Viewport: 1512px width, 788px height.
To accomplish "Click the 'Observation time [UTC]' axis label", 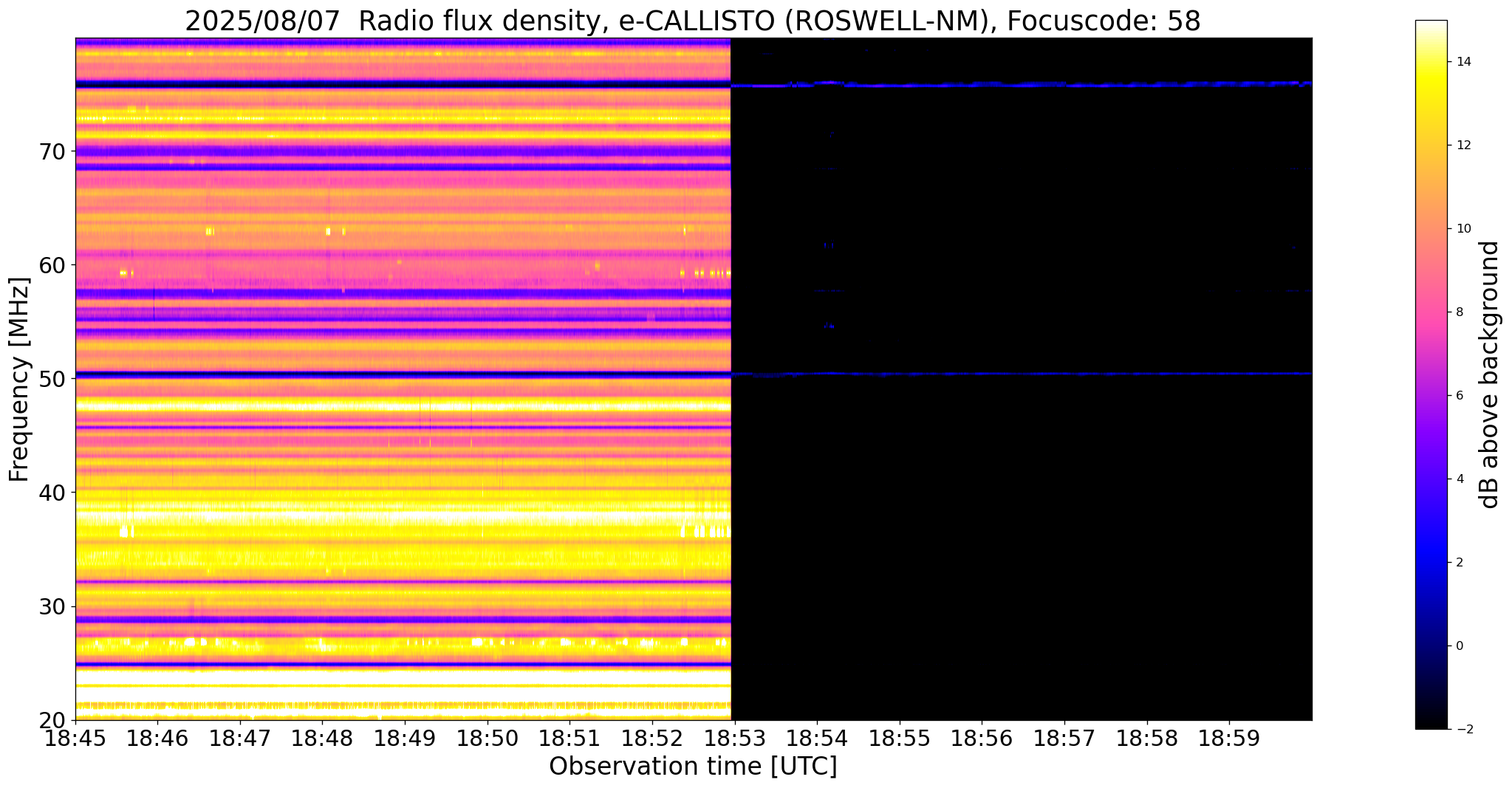I will [x=693, y=767].
